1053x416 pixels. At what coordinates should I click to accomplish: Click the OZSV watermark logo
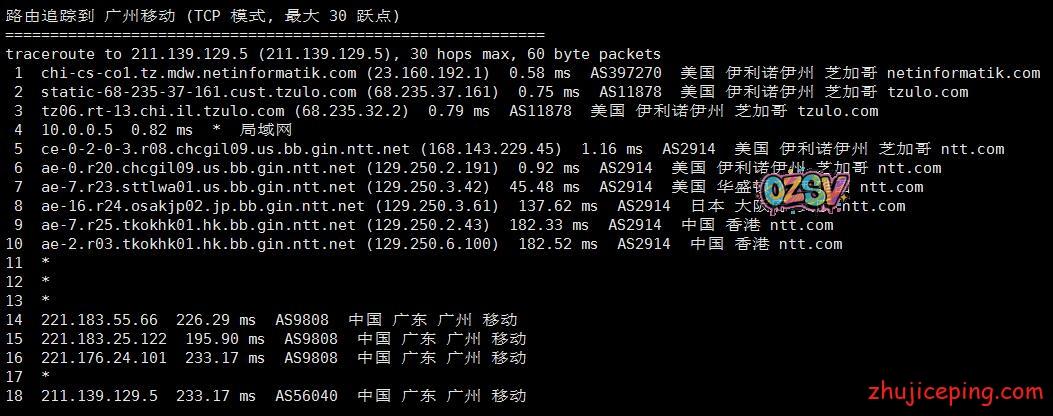coord(805,191)
